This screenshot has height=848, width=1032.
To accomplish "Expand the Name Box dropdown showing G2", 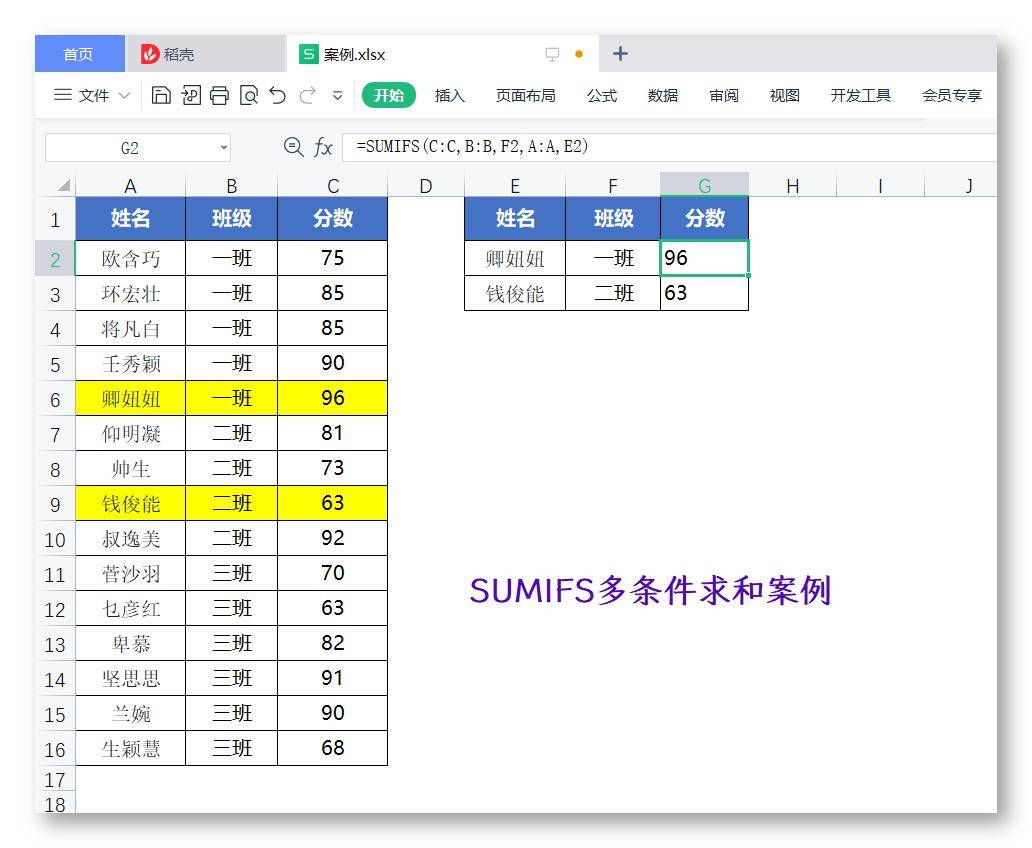I will pyautogui.click(x=225, y=147).
